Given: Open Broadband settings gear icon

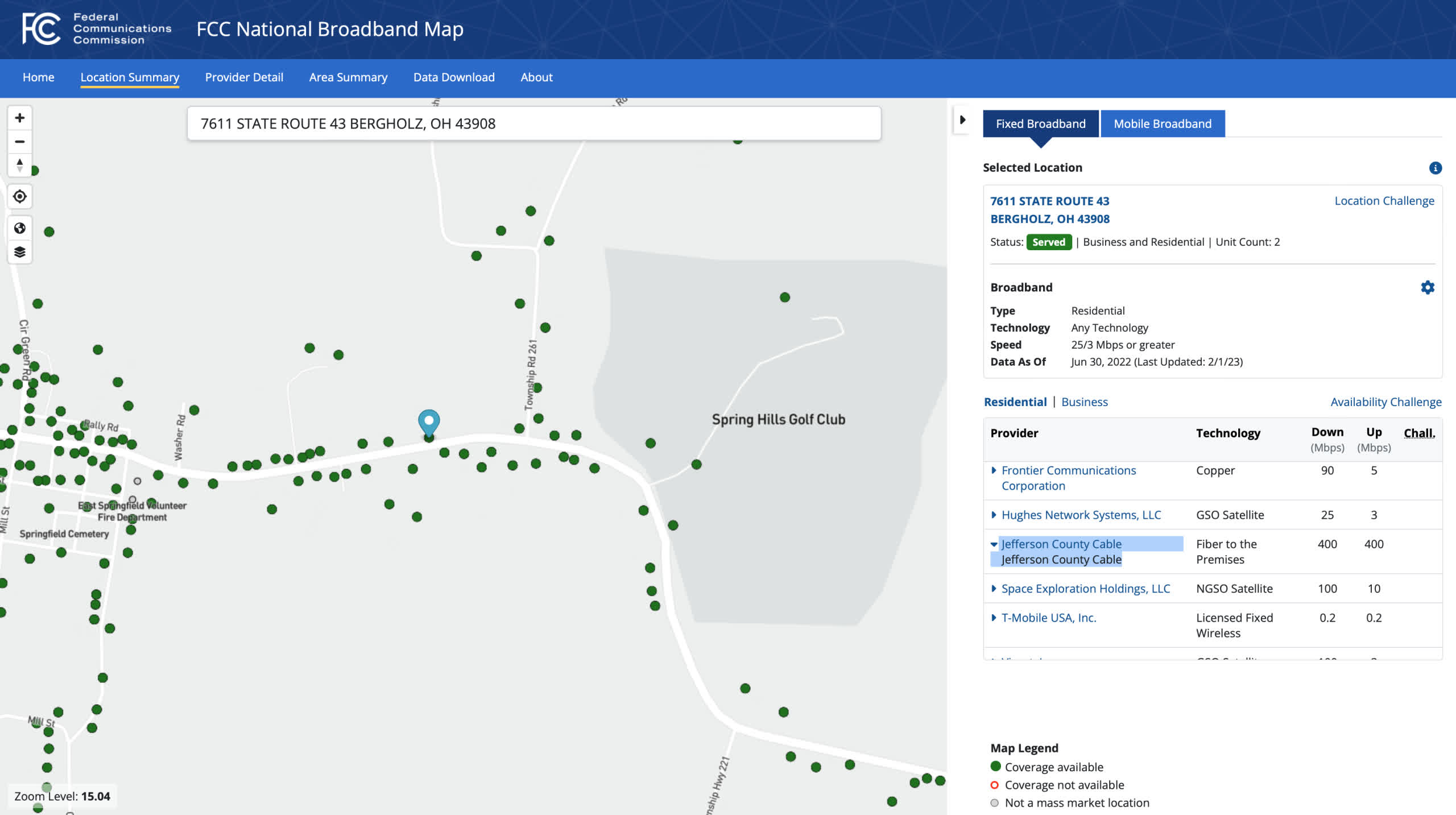Looking at the screenshot, I should (1428, 287).
